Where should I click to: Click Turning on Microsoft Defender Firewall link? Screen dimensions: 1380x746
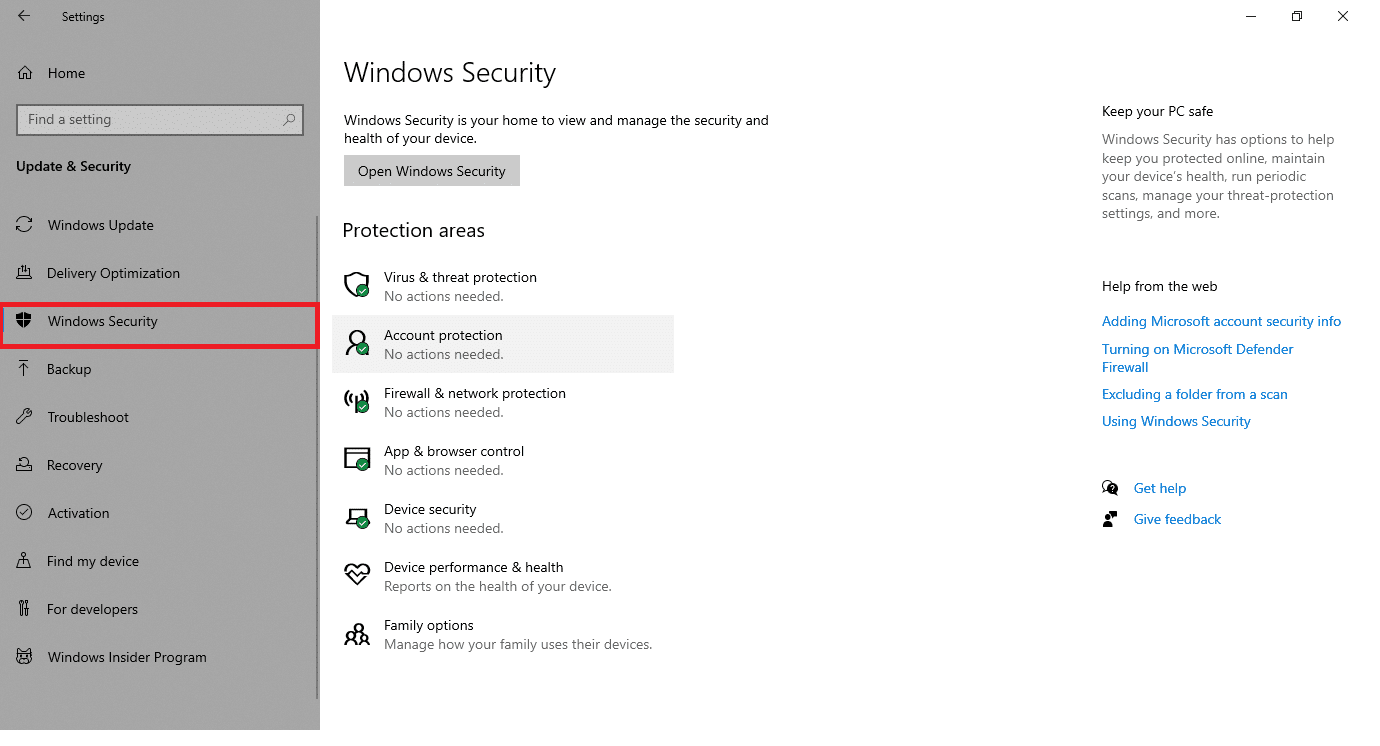pos(1197,357)
